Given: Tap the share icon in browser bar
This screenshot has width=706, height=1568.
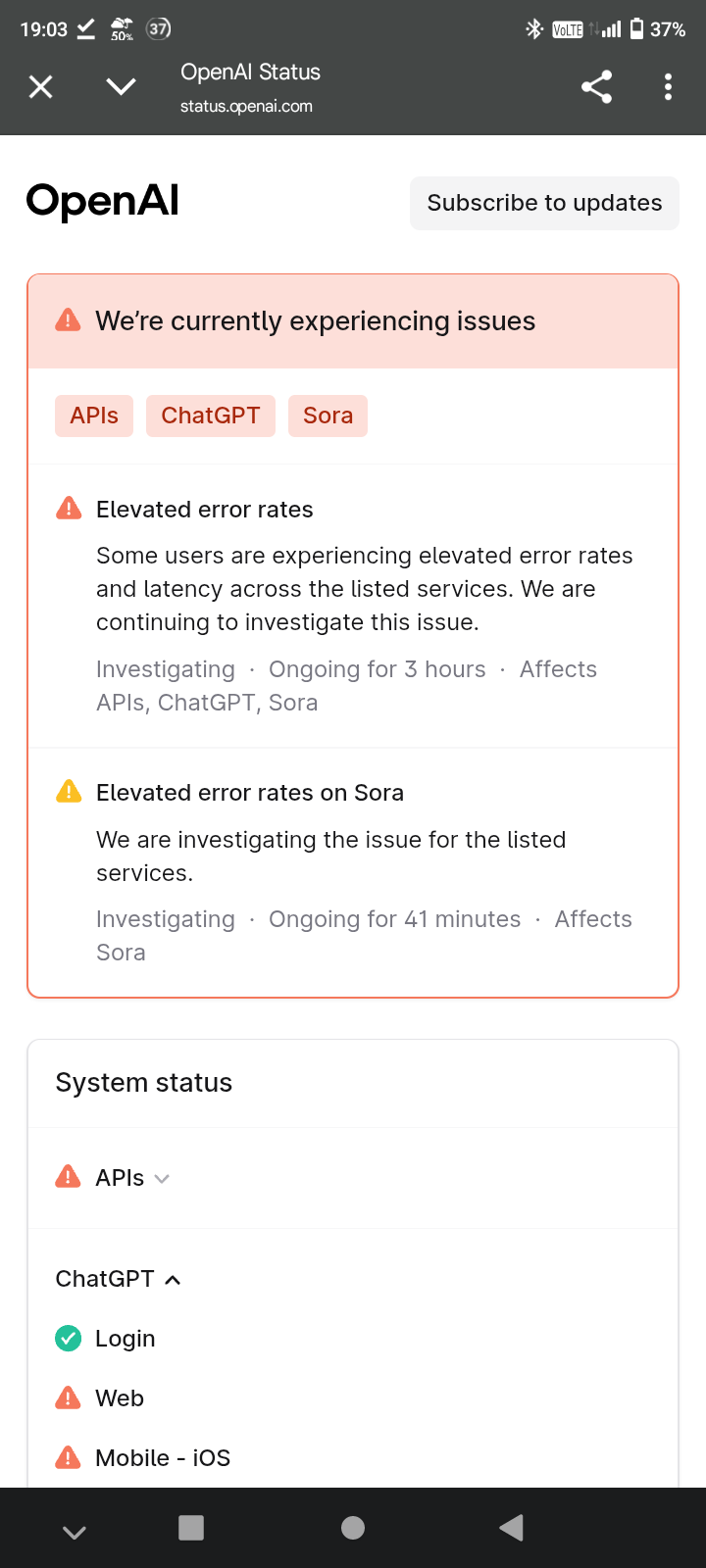Looking at the screenshot, I should [596, 87].
